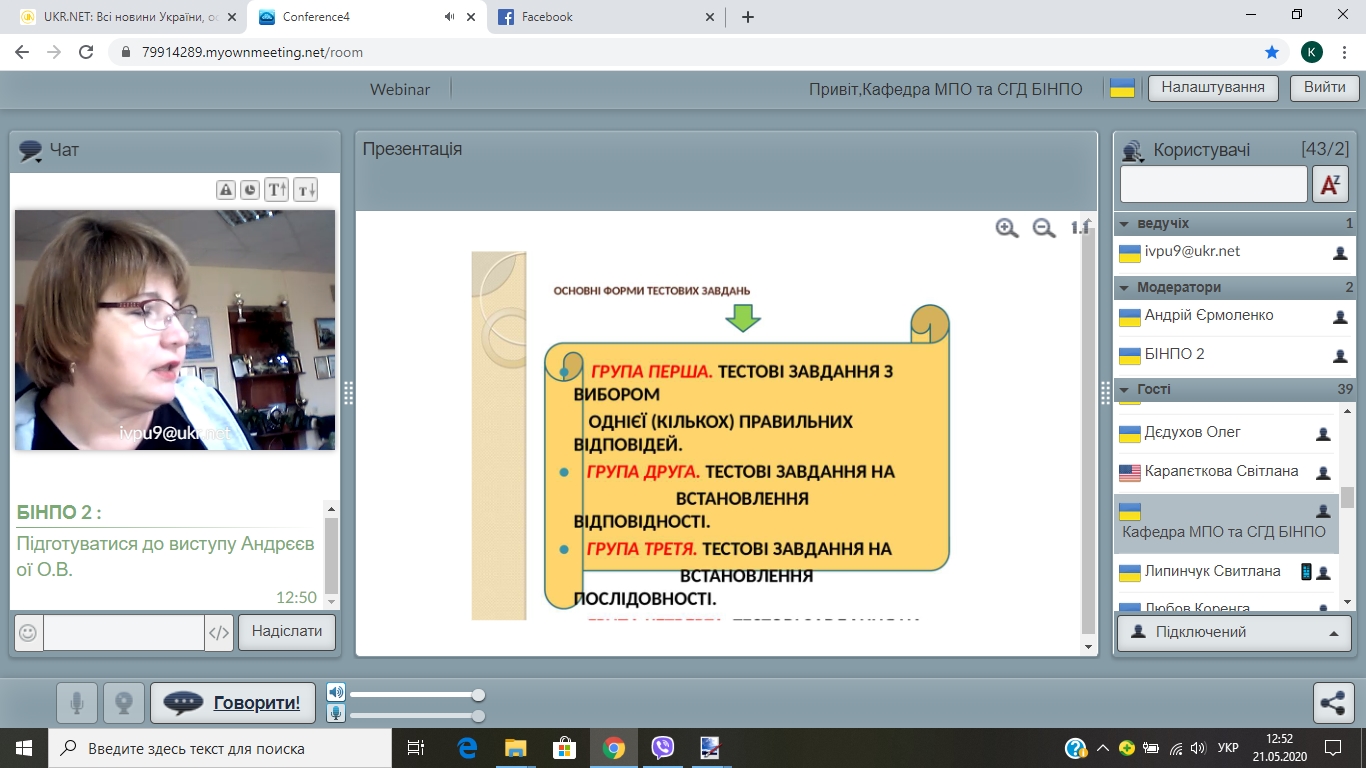Viewport: 1366px width, 768px height.
Task: Click the share icon at bottom right
Action: (1333, 703)
